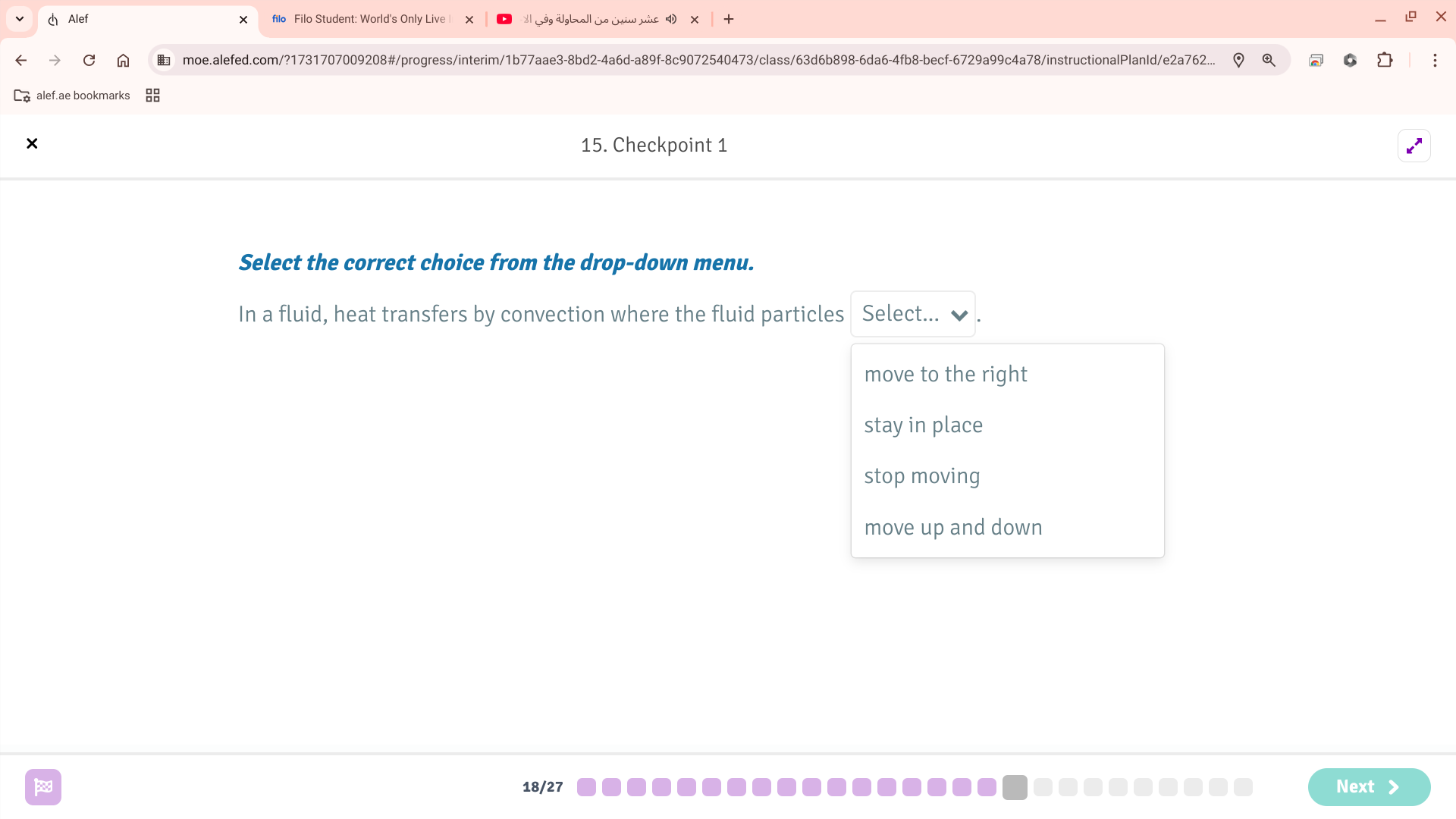1456x819 pixels.
Task: Pick 'stop moving' option
Action: click(x=922, y=476)
